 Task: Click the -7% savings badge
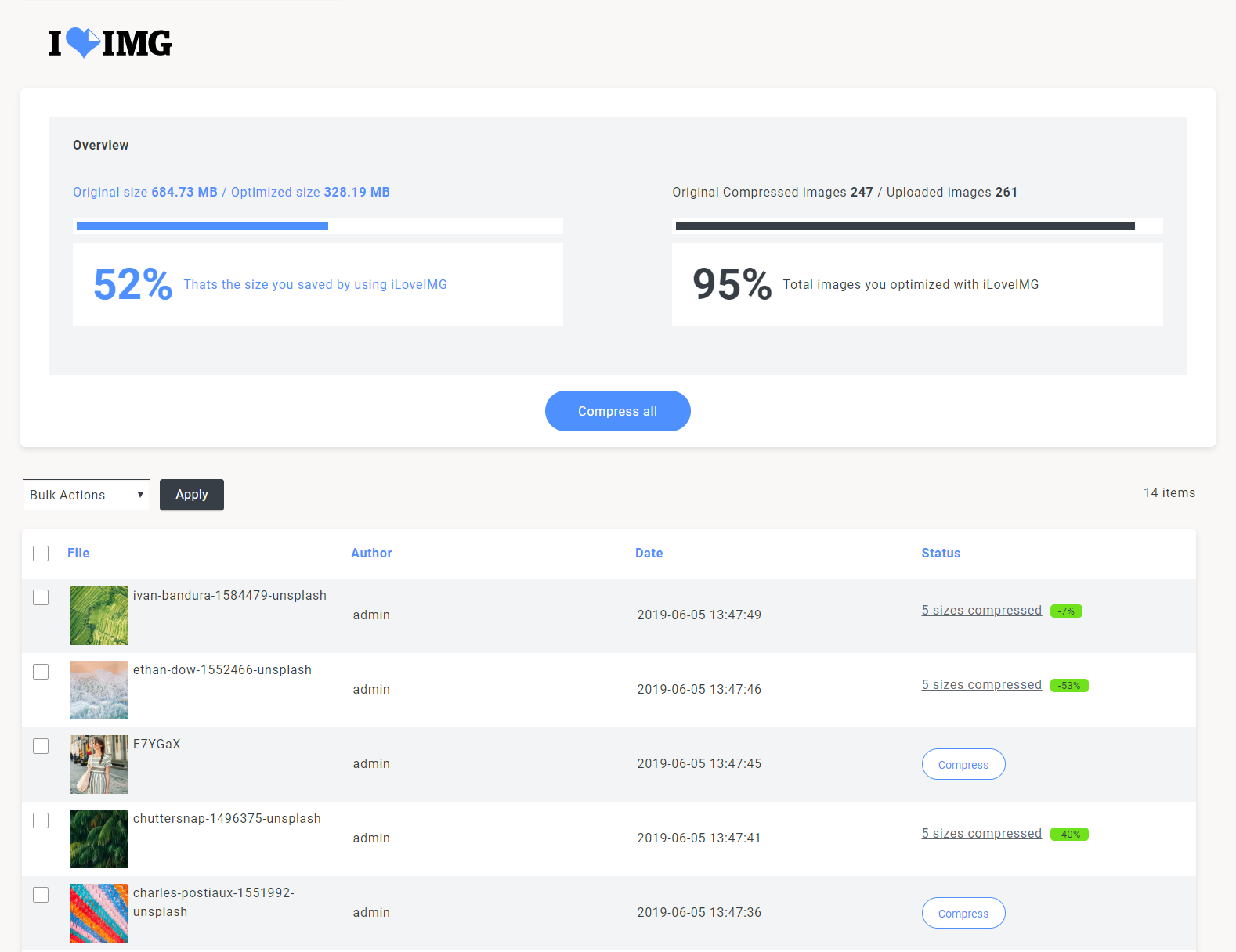click(x=1065, y=611)
